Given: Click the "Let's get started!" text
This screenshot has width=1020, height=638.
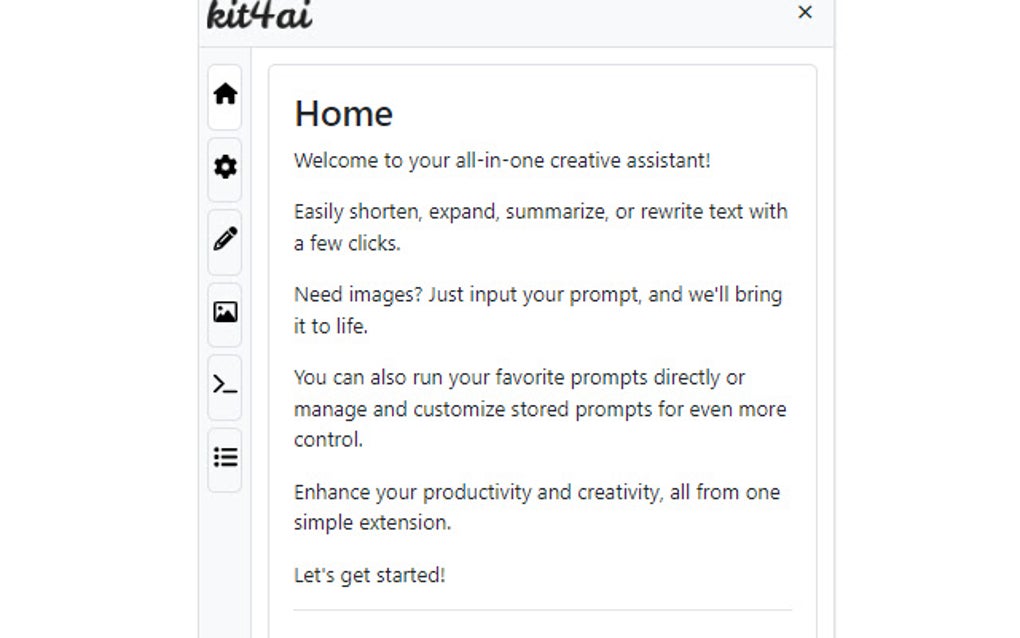Looking at the screenshot, I should [369, 575].
